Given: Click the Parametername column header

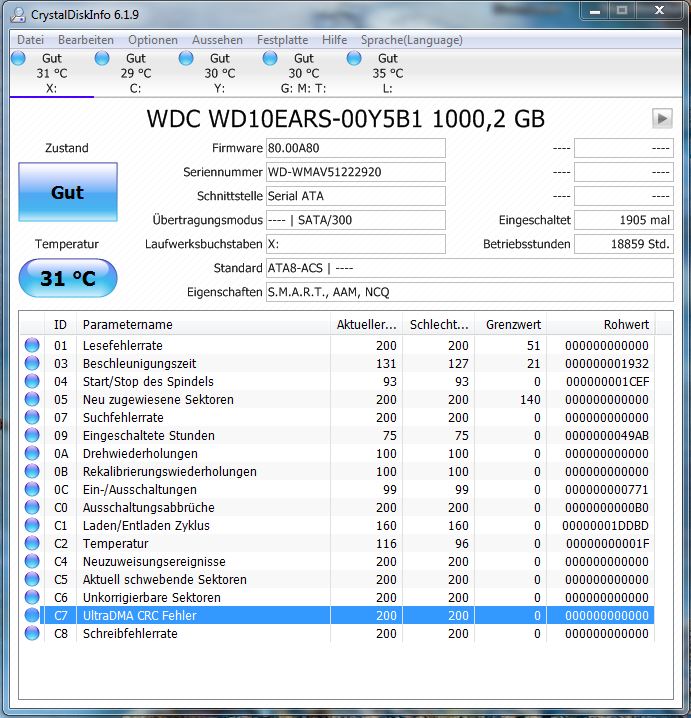Looking at the screenshot, I should tap(203, 325).
